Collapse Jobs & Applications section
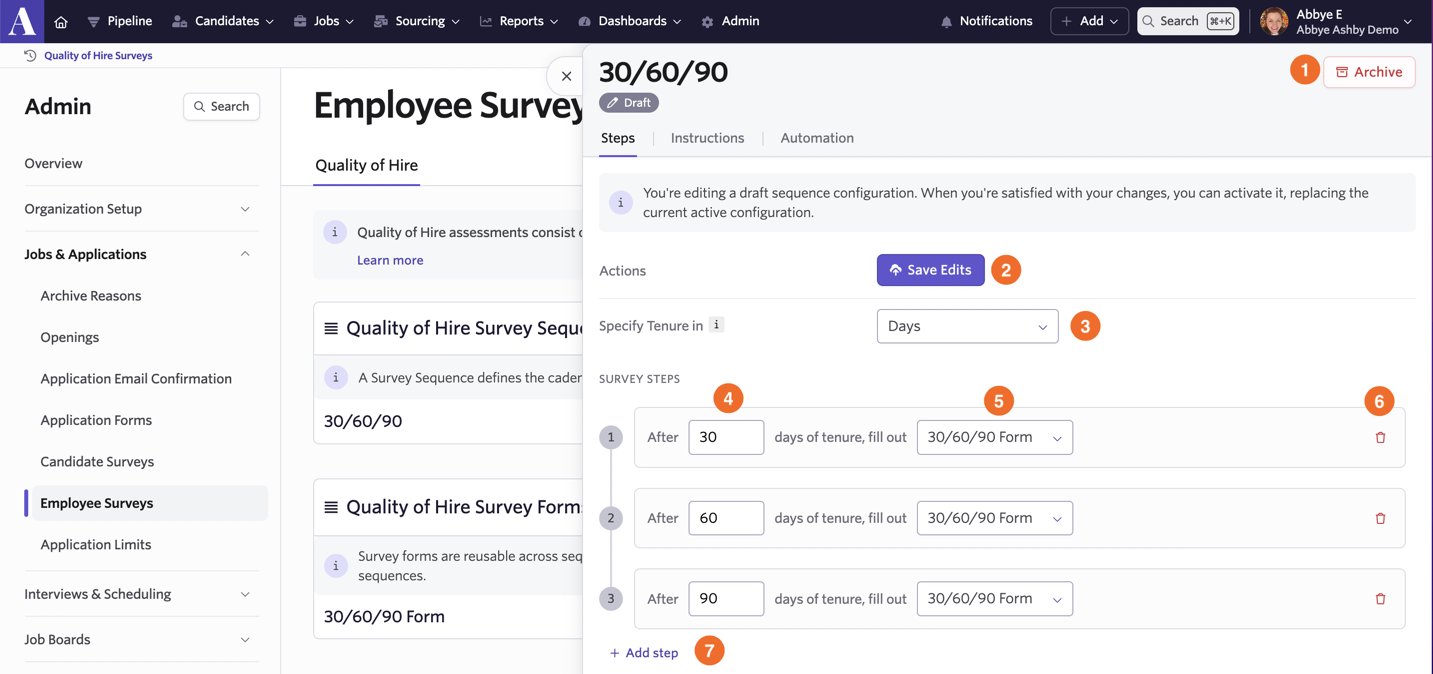1433x674 pixels. point(138,254)
